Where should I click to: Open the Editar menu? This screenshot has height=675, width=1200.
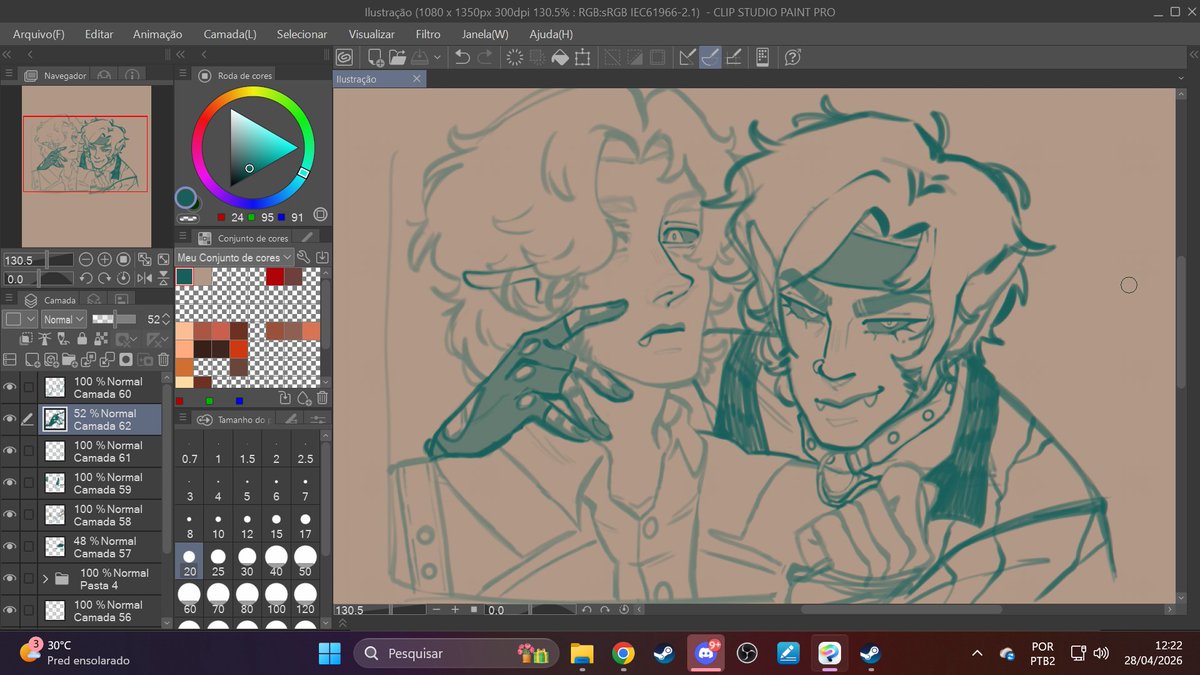click(99, 34)
